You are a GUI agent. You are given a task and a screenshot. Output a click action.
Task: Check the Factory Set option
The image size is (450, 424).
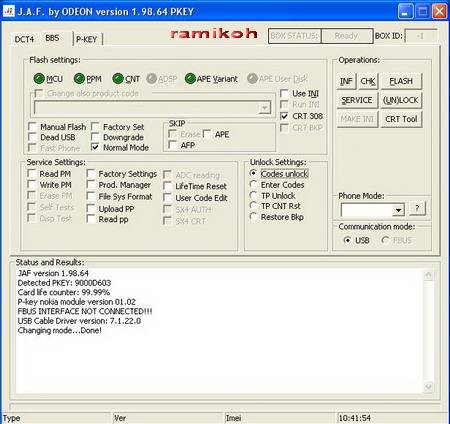[95, 127]
